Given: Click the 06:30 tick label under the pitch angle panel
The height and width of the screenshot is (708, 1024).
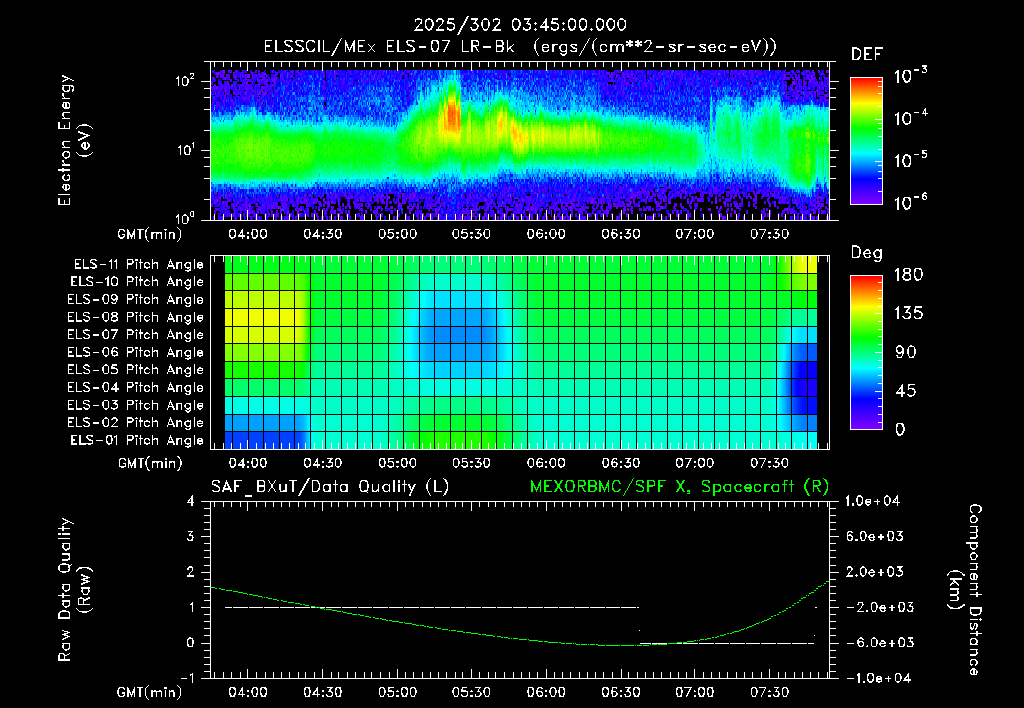Looking at the screenshot, I should pos(620,463).
